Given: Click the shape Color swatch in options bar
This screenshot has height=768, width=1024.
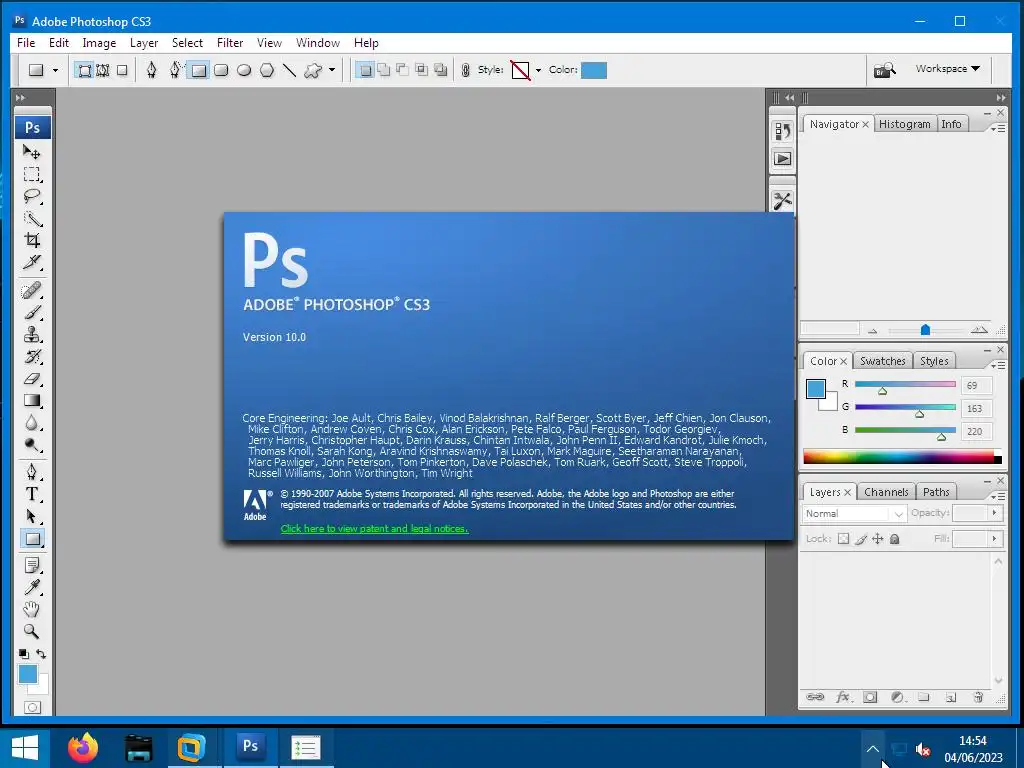Looking at the screenshot, I should 594,70.
